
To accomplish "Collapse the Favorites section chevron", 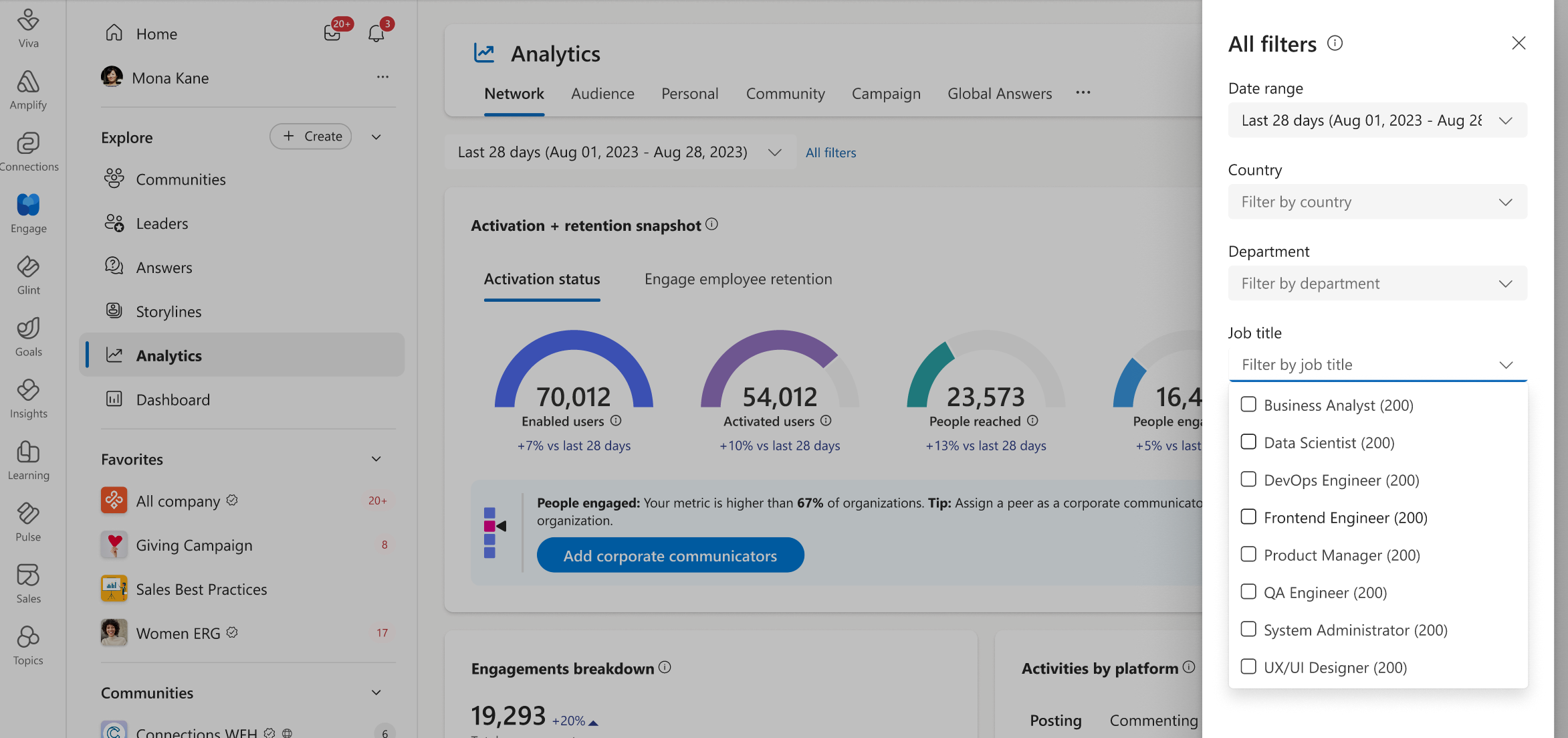I will (x=376, y=459).
